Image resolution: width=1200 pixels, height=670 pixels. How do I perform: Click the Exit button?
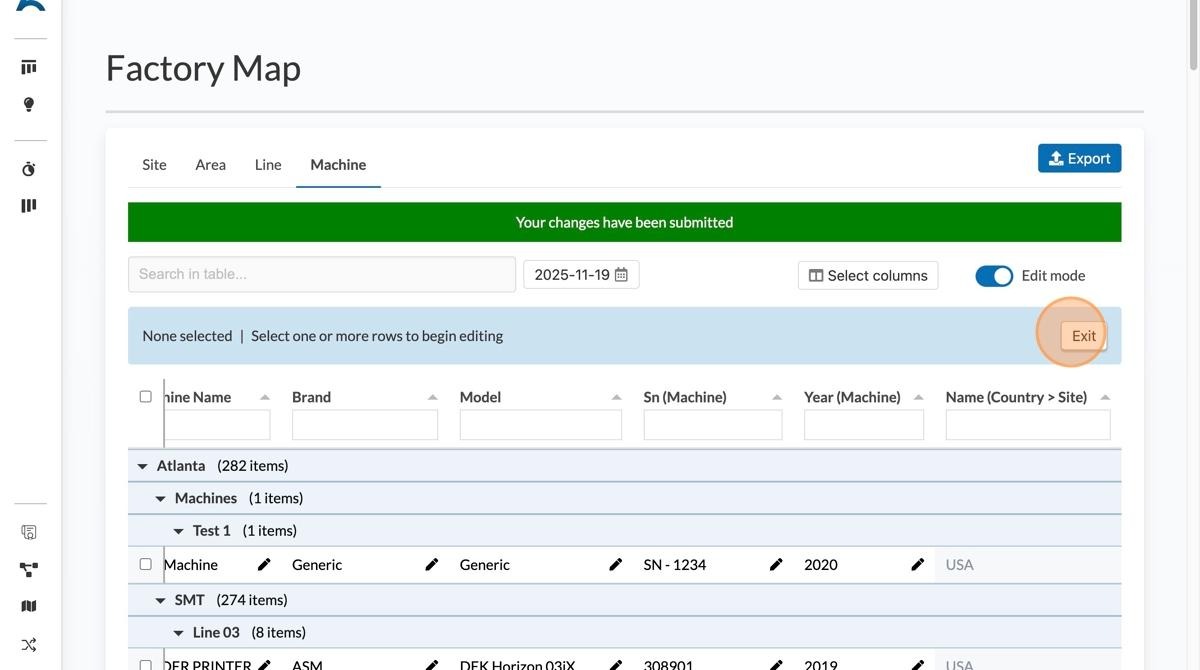(1083, 336)
